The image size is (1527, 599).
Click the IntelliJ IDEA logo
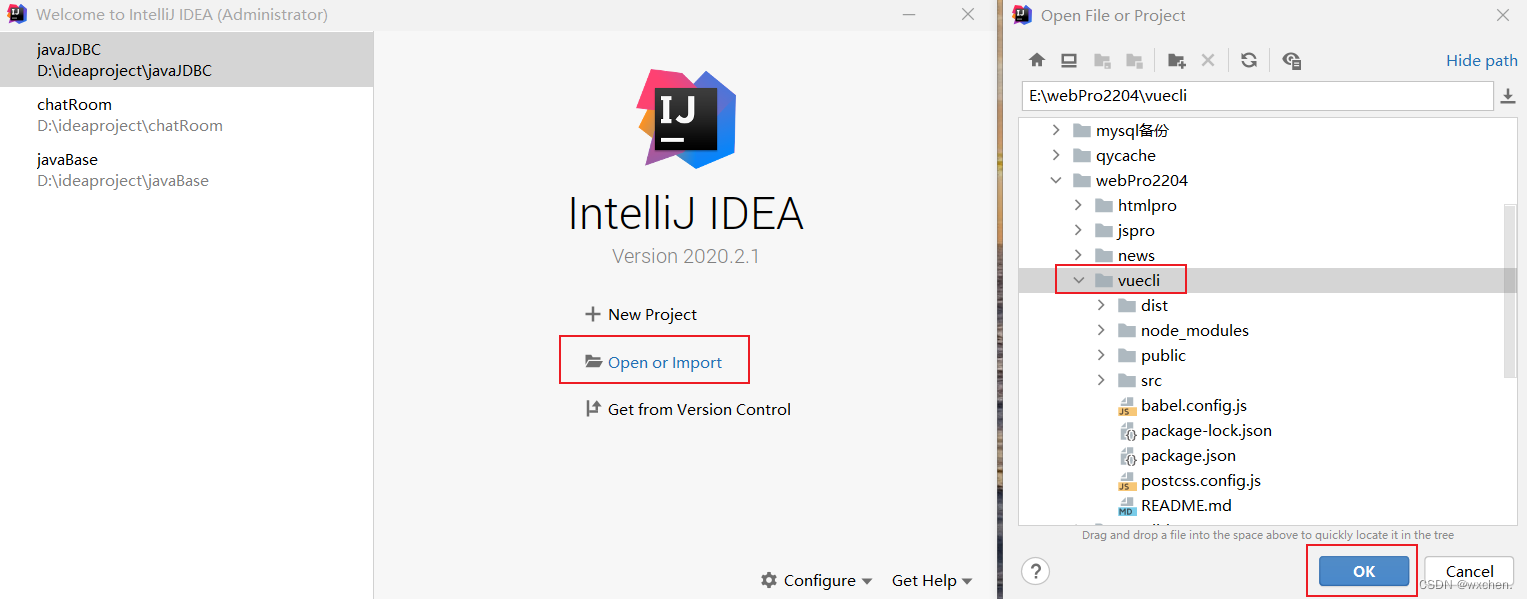686,117
